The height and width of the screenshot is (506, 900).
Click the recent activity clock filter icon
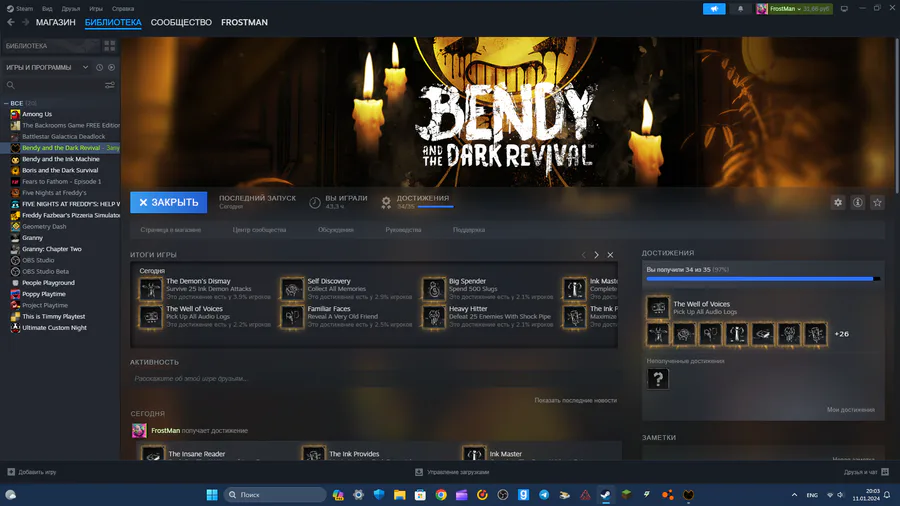[99, 67]
